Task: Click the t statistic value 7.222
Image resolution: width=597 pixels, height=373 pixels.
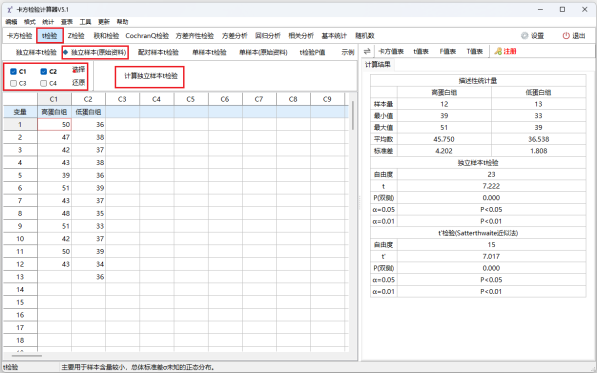Action: [x=491, y=186]
